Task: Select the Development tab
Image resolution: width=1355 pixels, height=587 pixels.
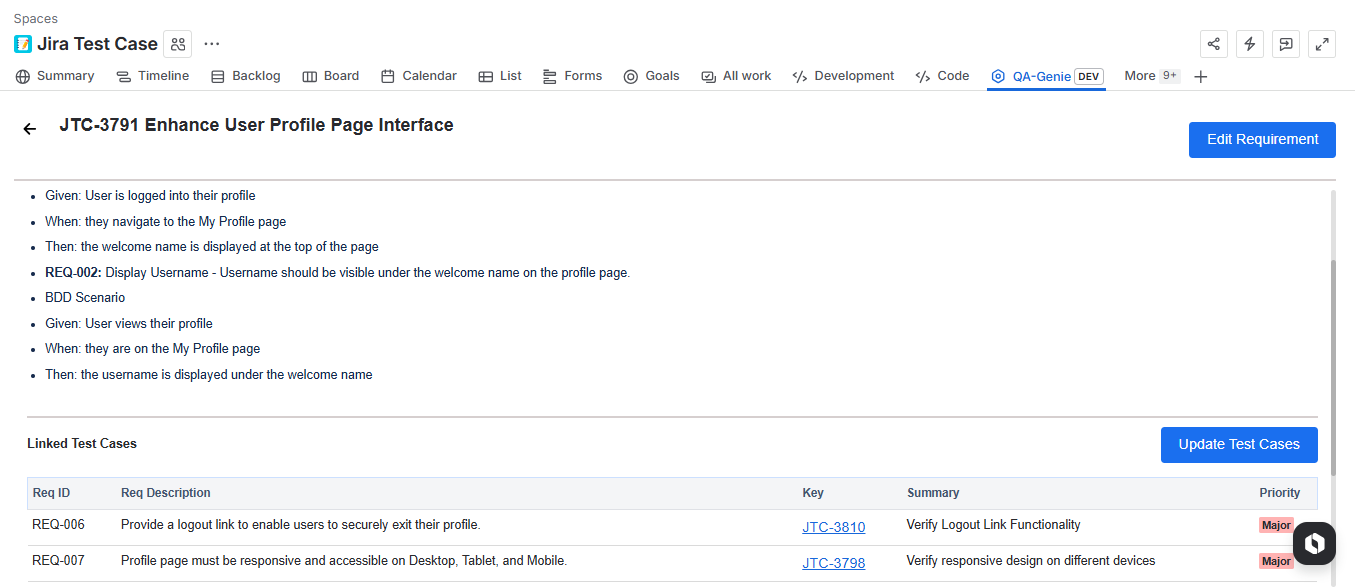Action: [842, 76]
